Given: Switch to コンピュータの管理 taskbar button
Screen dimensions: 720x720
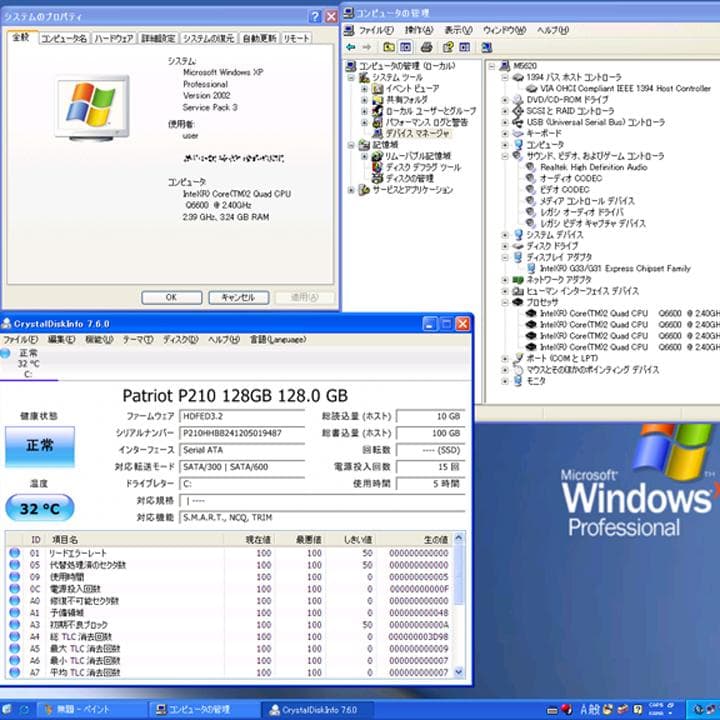Looking at the screenshot, I should point(204,709).
